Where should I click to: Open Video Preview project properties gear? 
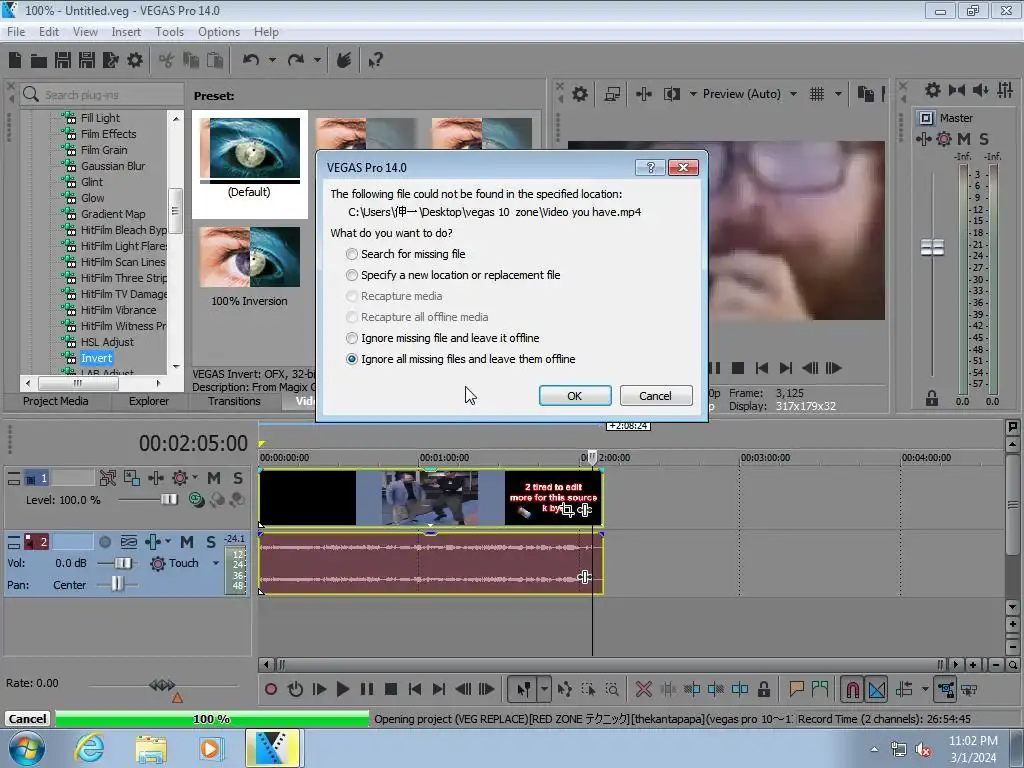[x=579, y=94]
